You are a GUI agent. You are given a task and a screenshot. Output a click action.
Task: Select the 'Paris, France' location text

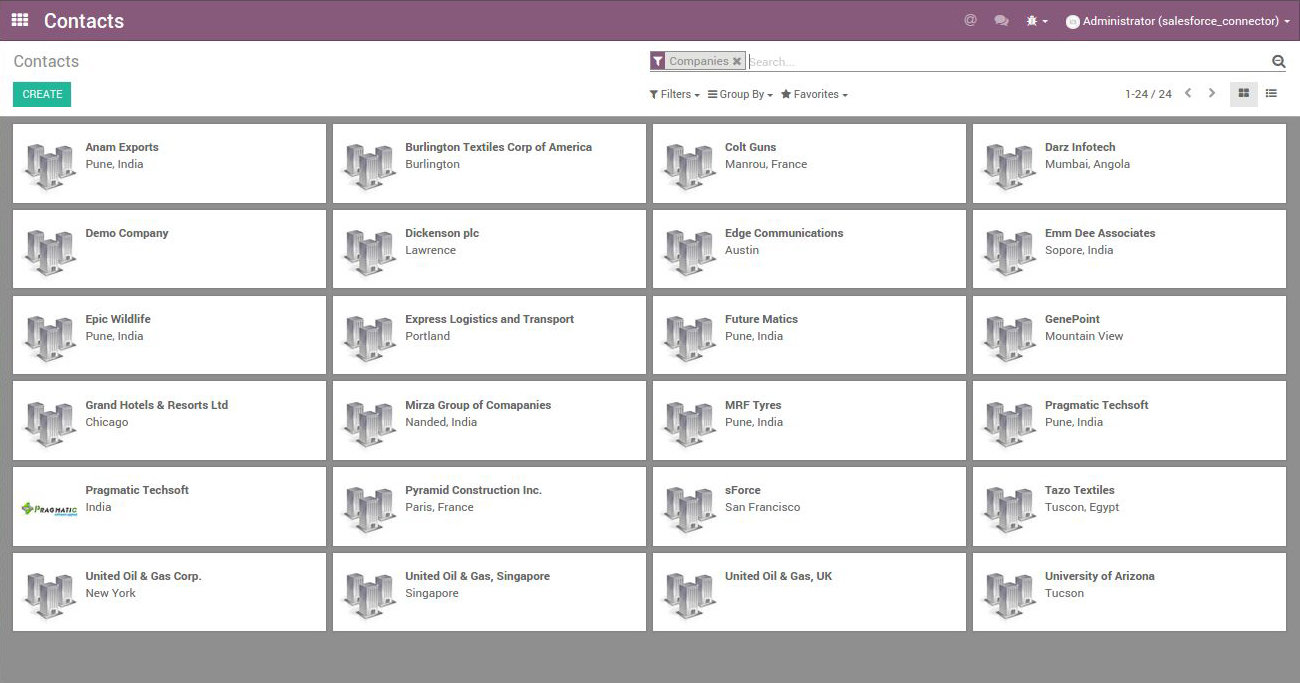coord(439,507)
